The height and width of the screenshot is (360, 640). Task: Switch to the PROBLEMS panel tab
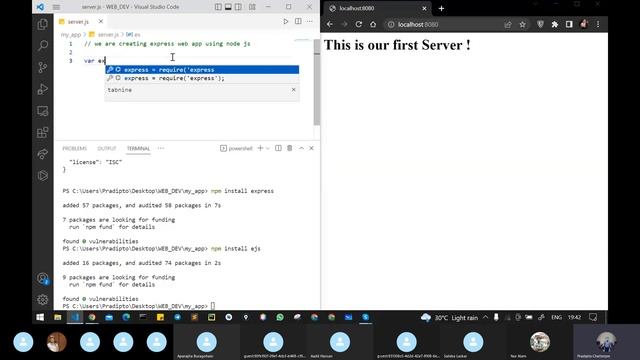tap(75, 148)
